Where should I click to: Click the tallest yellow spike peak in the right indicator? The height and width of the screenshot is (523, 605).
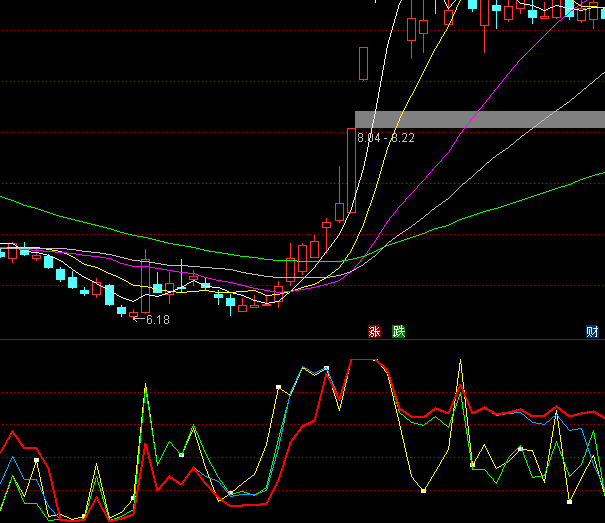pos(460,360)
